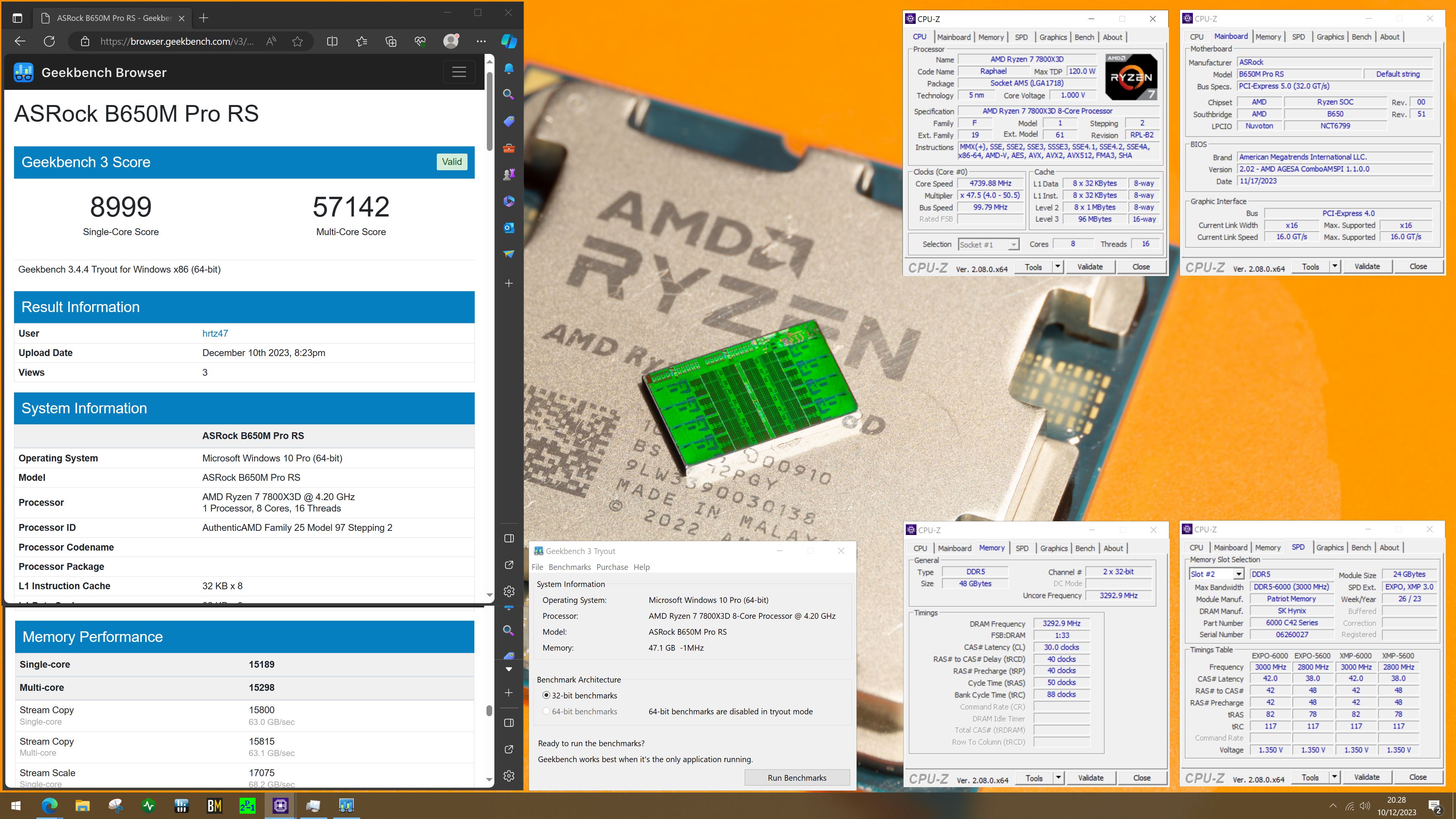Open the Edge split screen icon
Screen dimensions: 1456x819
(333, 41)
